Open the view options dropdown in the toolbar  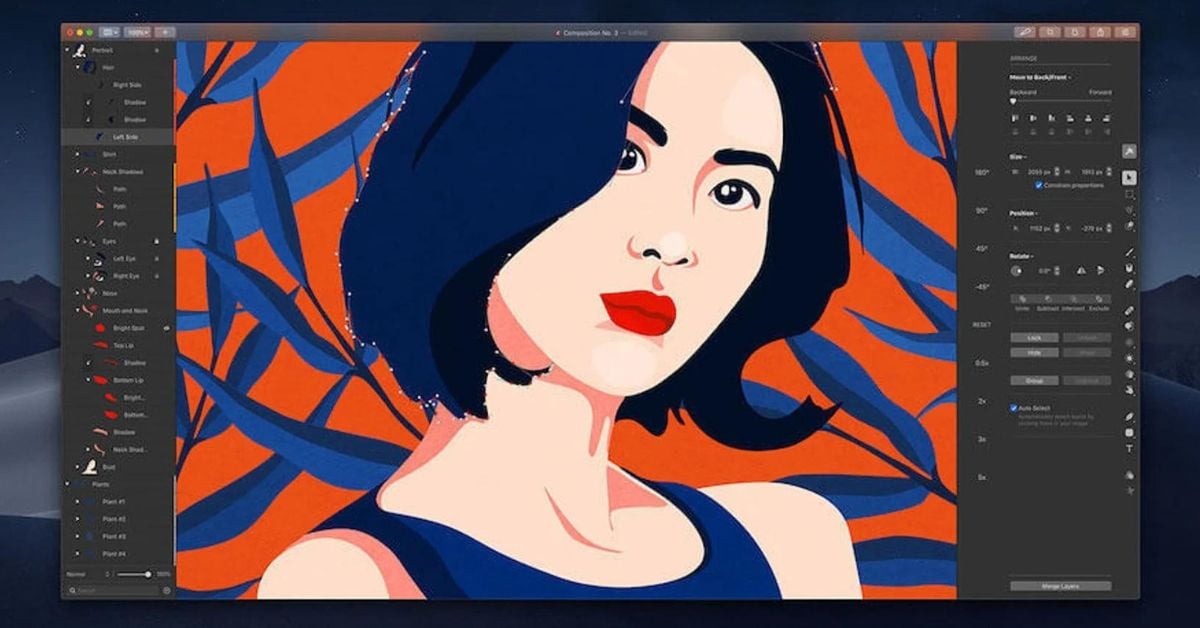coord(110,32)
